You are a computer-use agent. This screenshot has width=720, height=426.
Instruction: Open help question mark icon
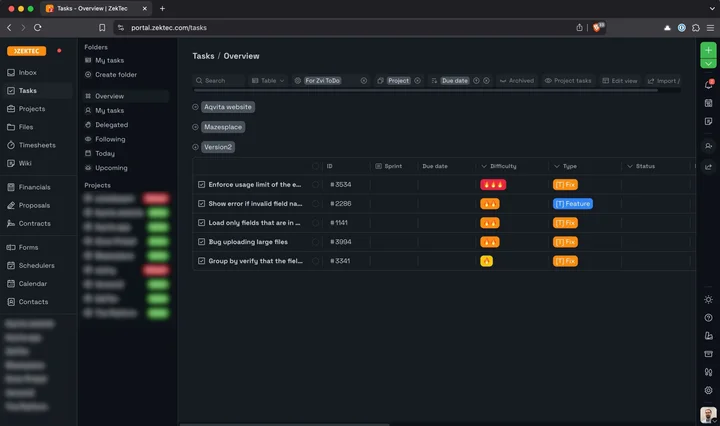click(709, 318)
